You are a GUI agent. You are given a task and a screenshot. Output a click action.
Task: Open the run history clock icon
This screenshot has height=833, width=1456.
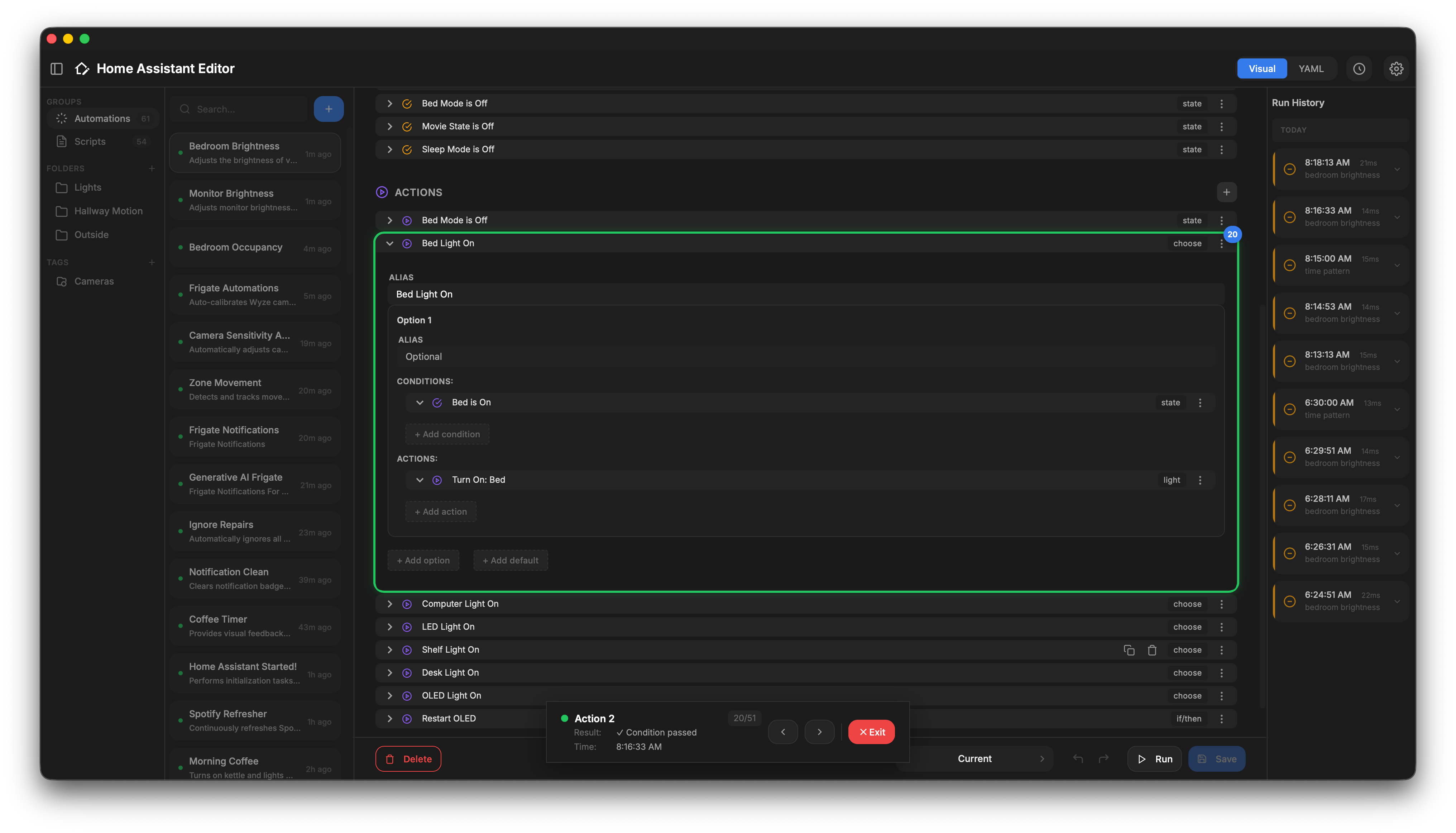[x=1359, y=69]
